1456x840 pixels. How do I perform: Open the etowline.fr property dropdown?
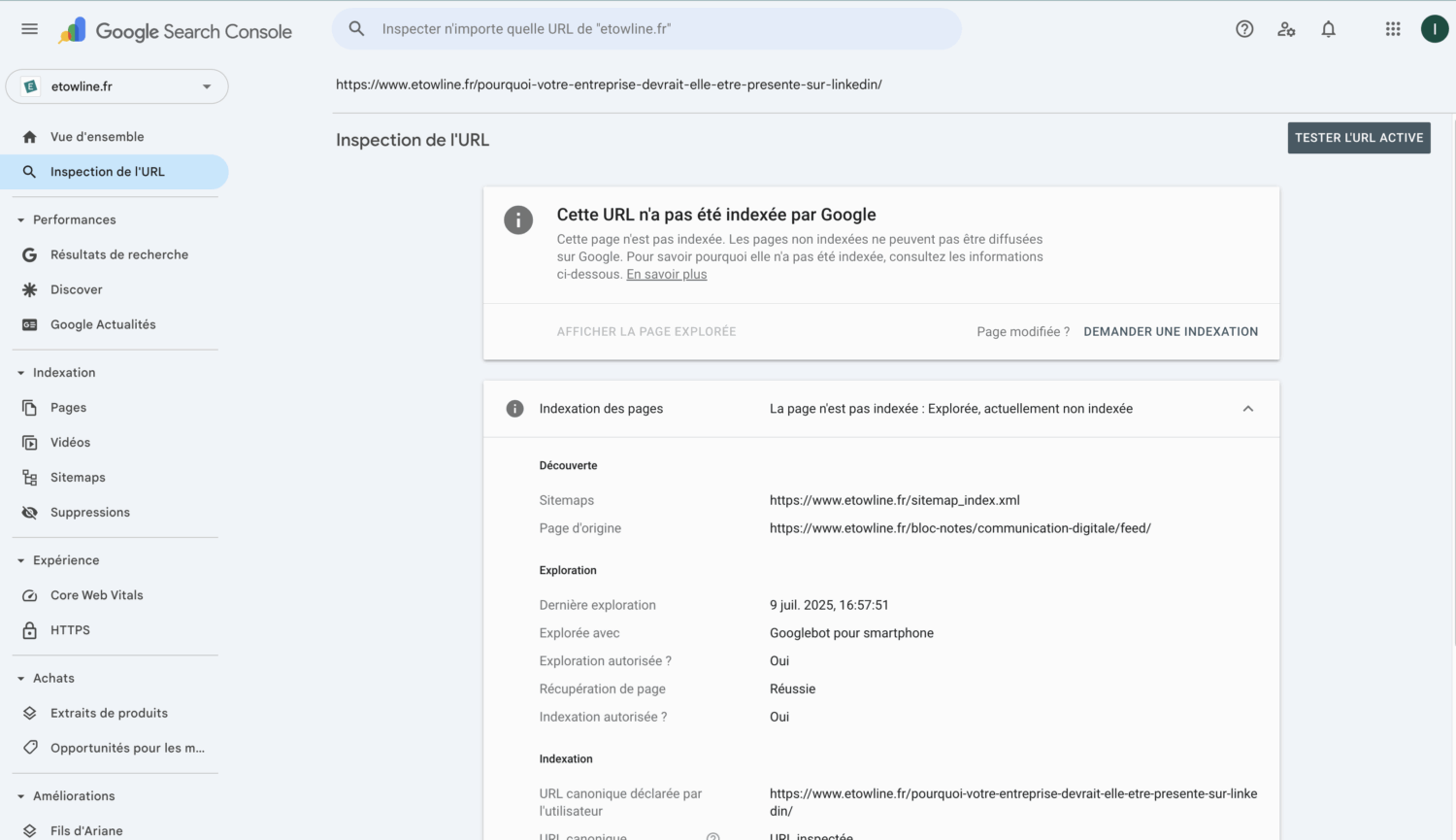tap(116, 86)
